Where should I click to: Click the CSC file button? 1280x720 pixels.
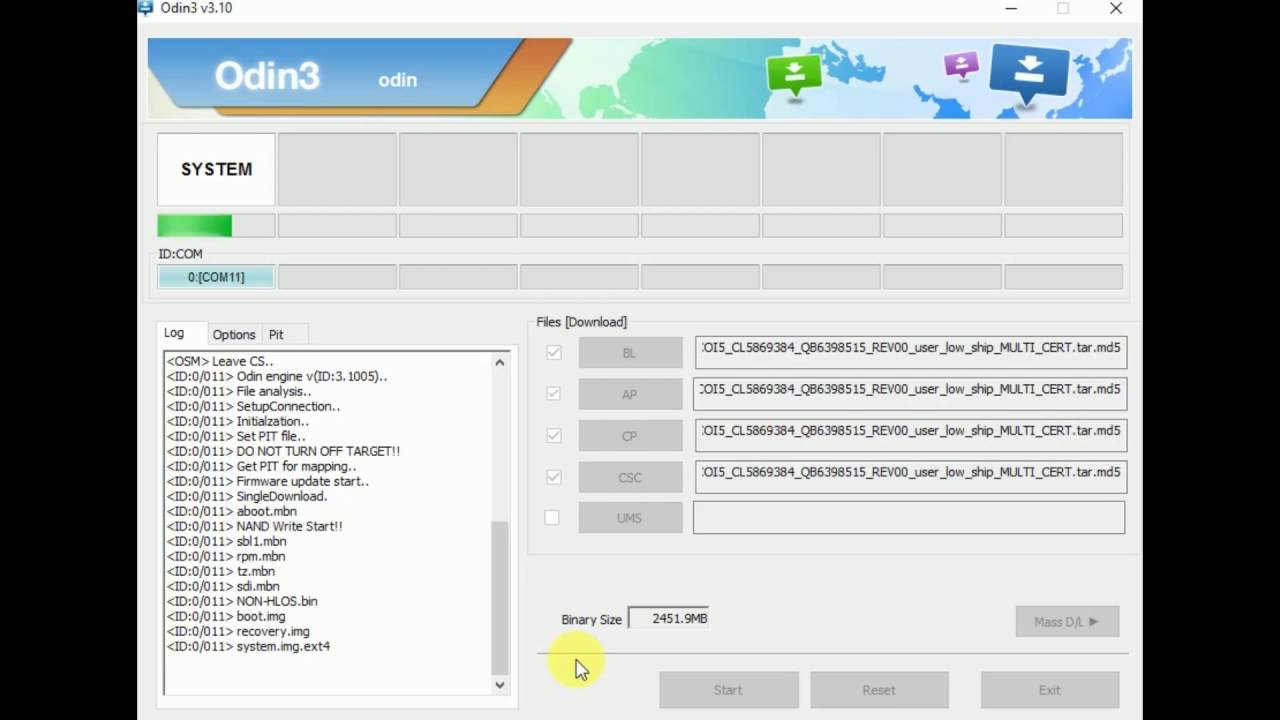(630, 477)
